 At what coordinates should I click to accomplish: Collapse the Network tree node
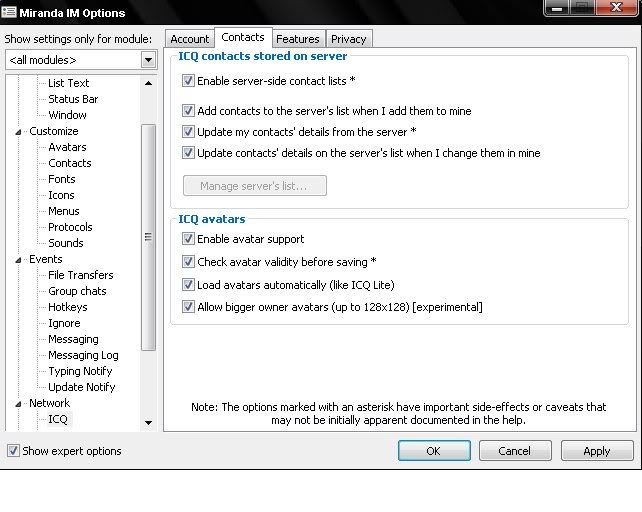(x=18, y=404)
